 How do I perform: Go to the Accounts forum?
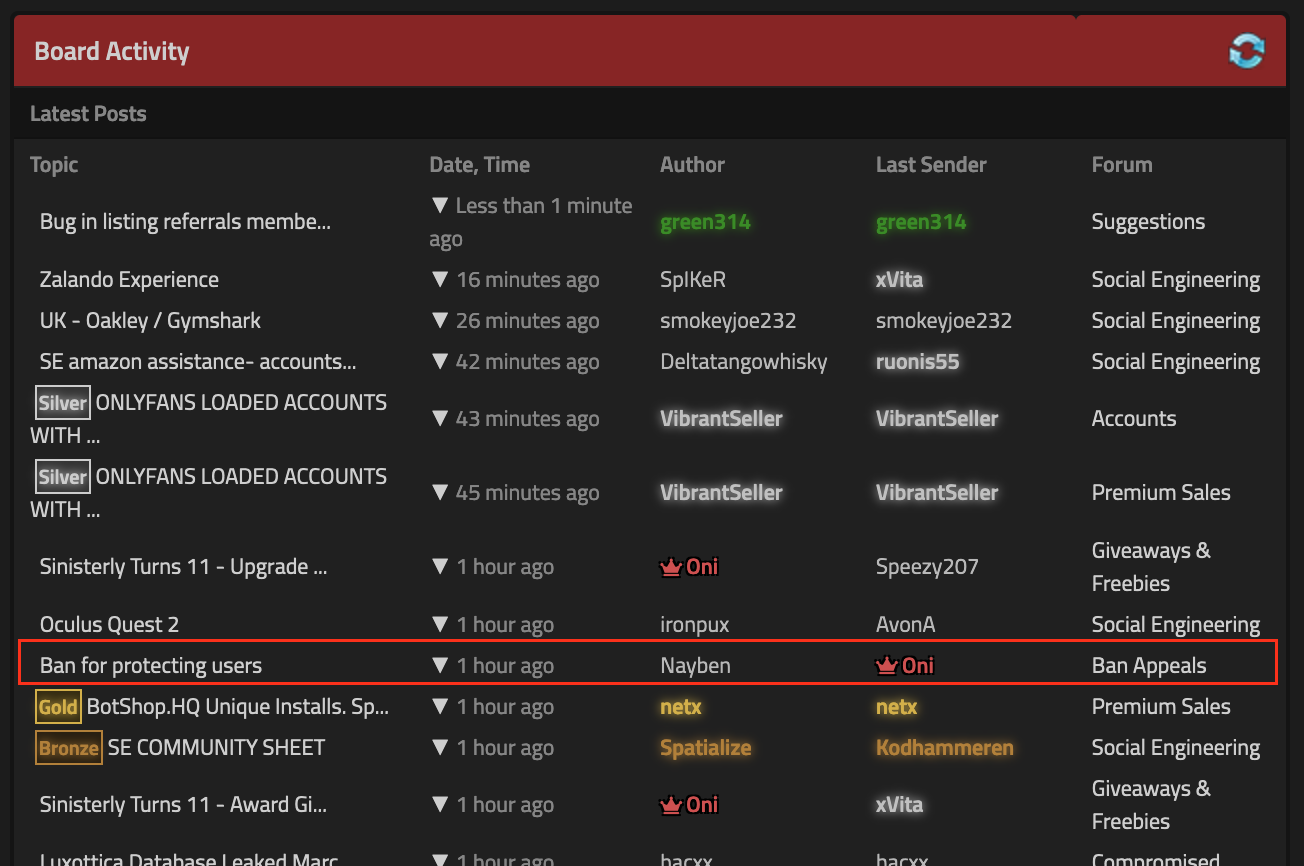(x=1134, y=419)
